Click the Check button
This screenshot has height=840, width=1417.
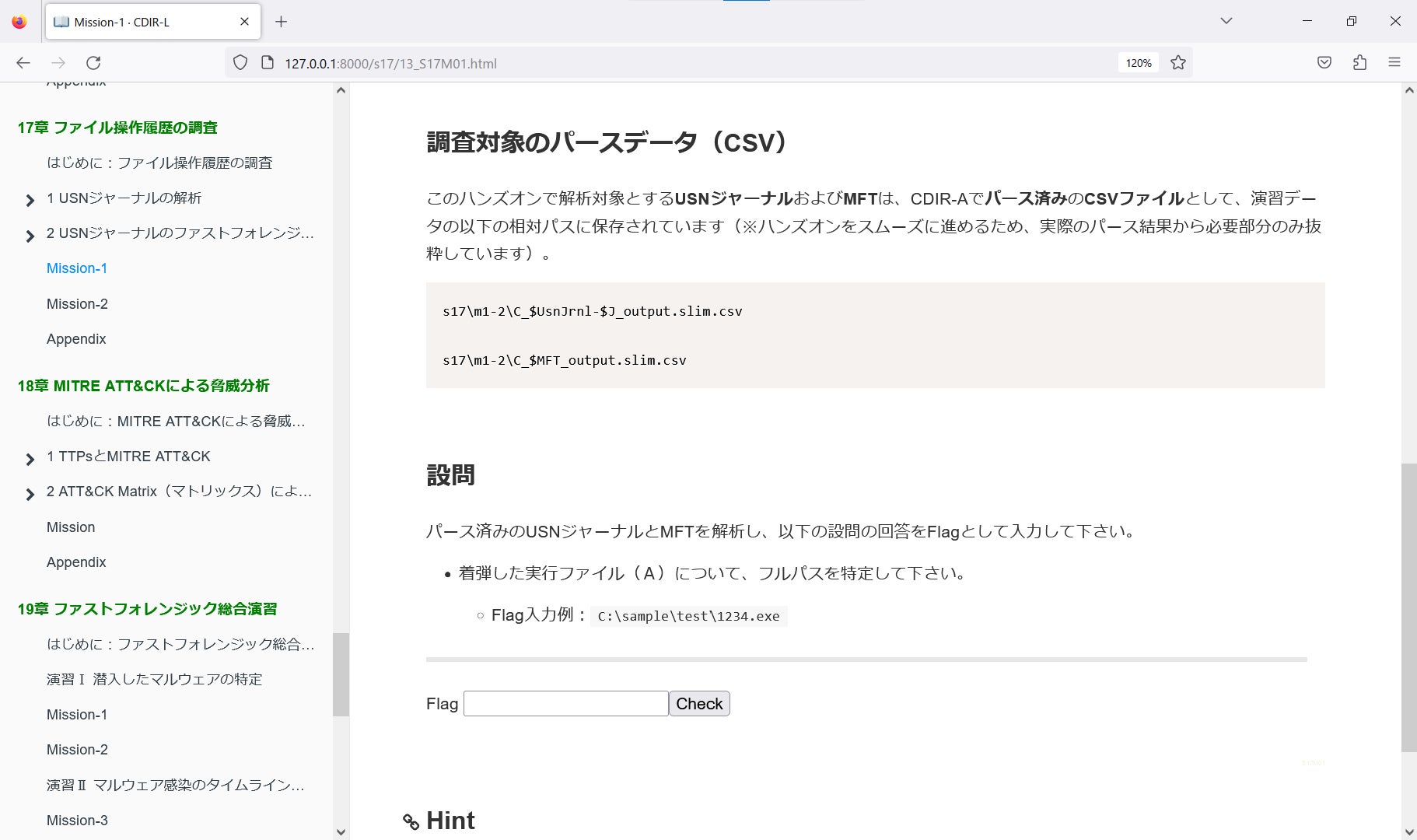[x=699, y=703]
